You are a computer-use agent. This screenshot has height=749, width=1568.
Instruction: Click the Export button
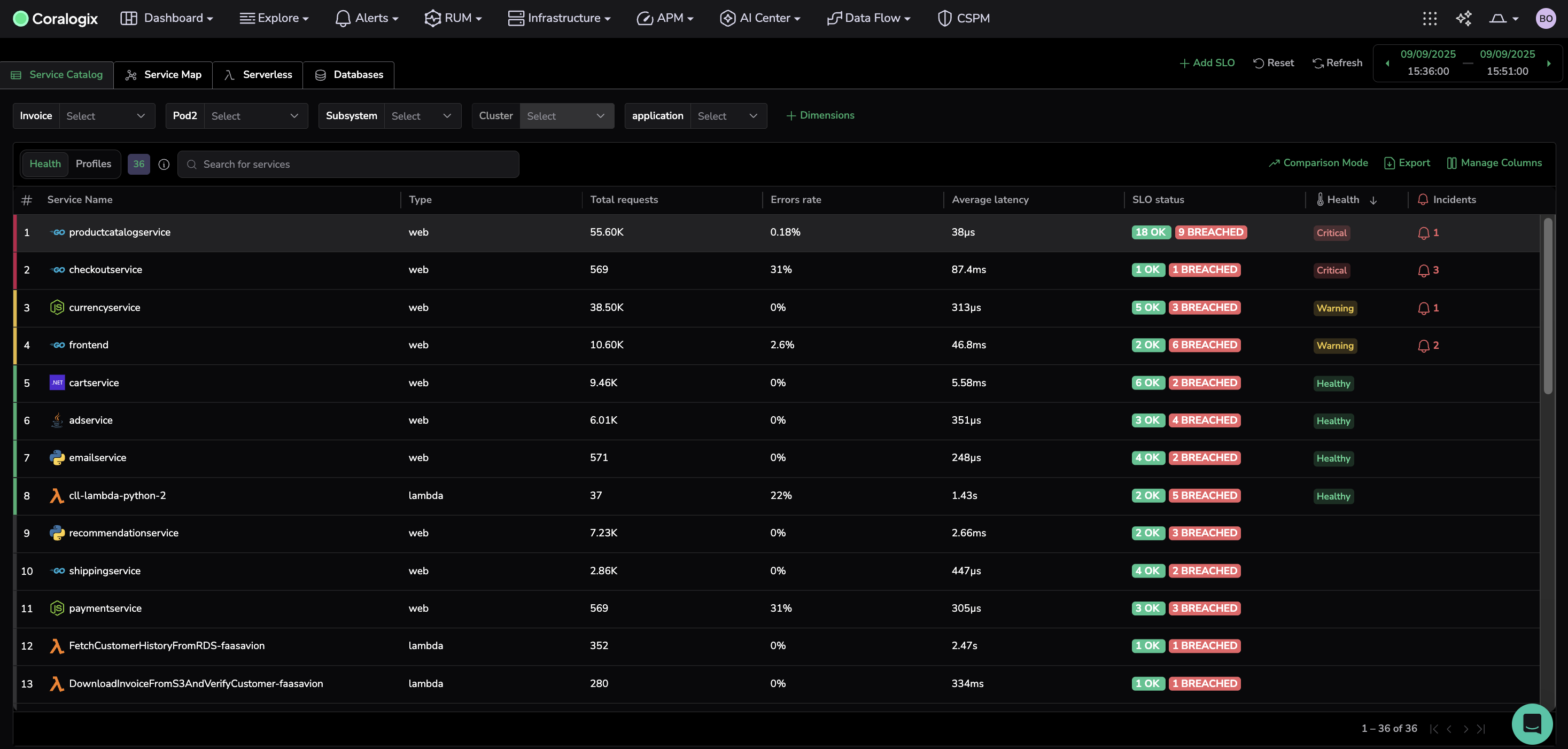[1407, 163]
